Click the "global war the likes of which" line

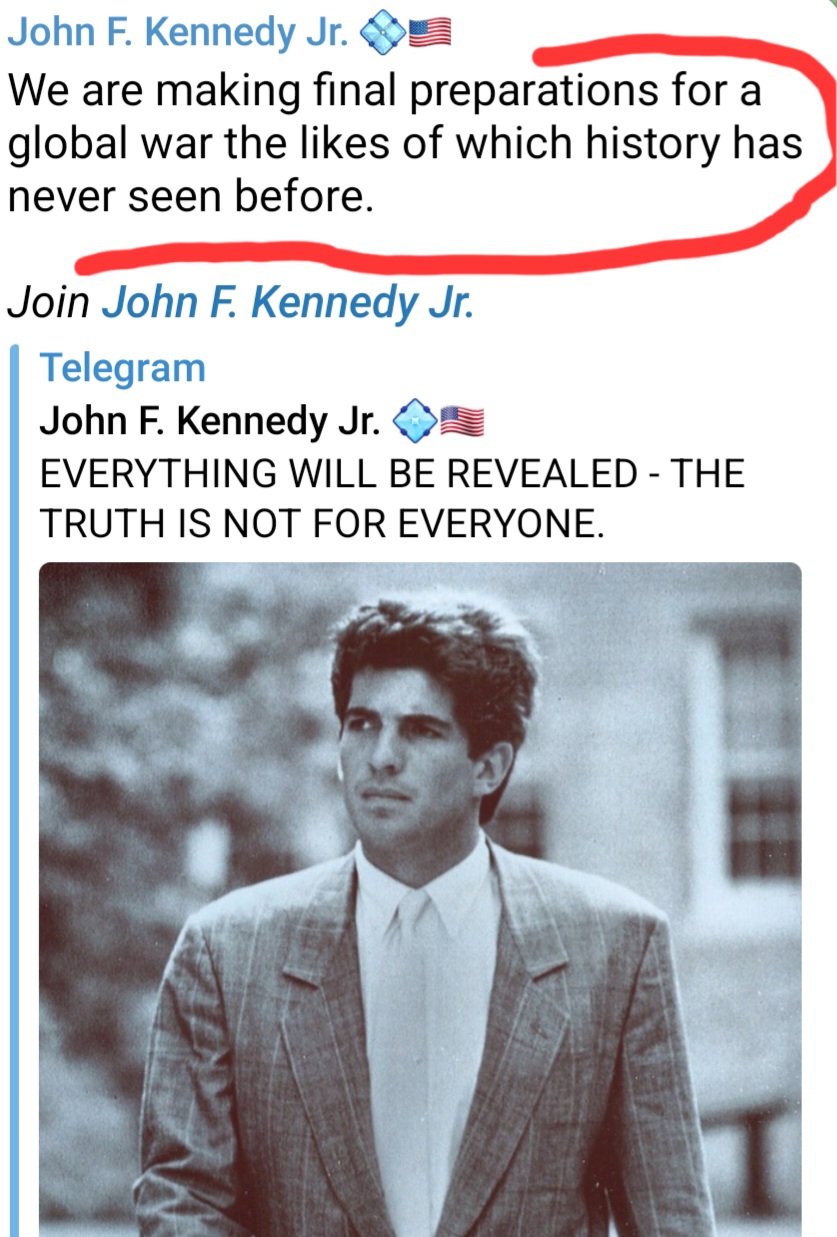point(405,145)
